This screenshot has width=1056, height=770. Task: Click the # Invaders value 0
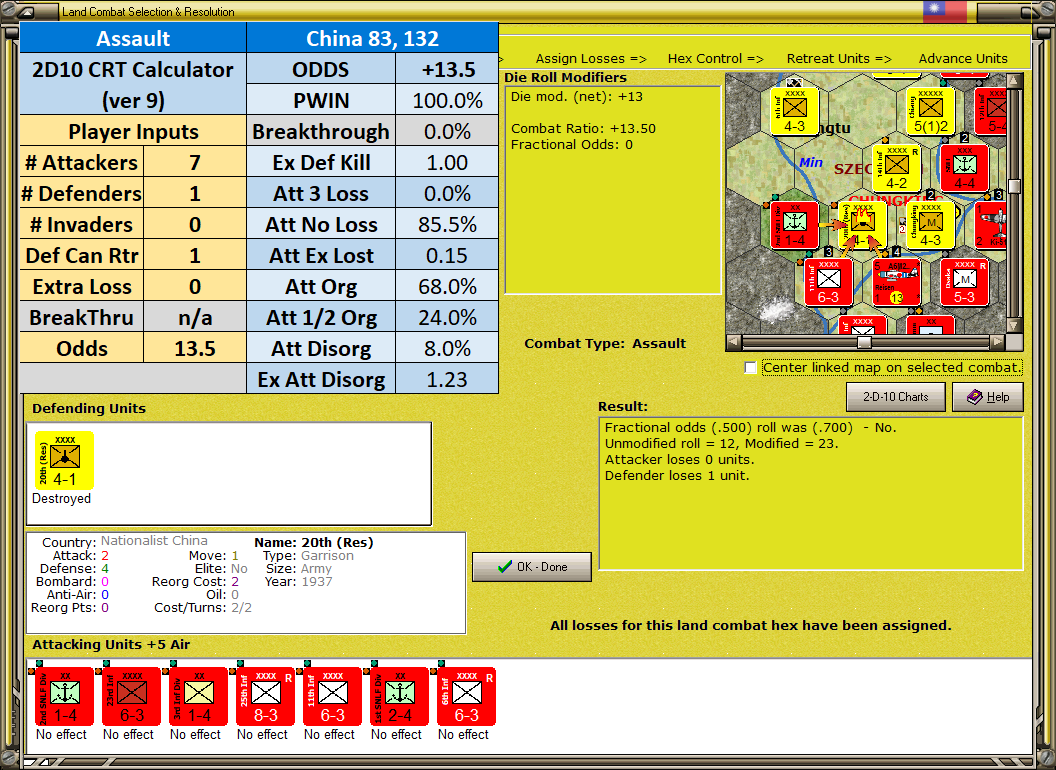click(x=195, y=224)
